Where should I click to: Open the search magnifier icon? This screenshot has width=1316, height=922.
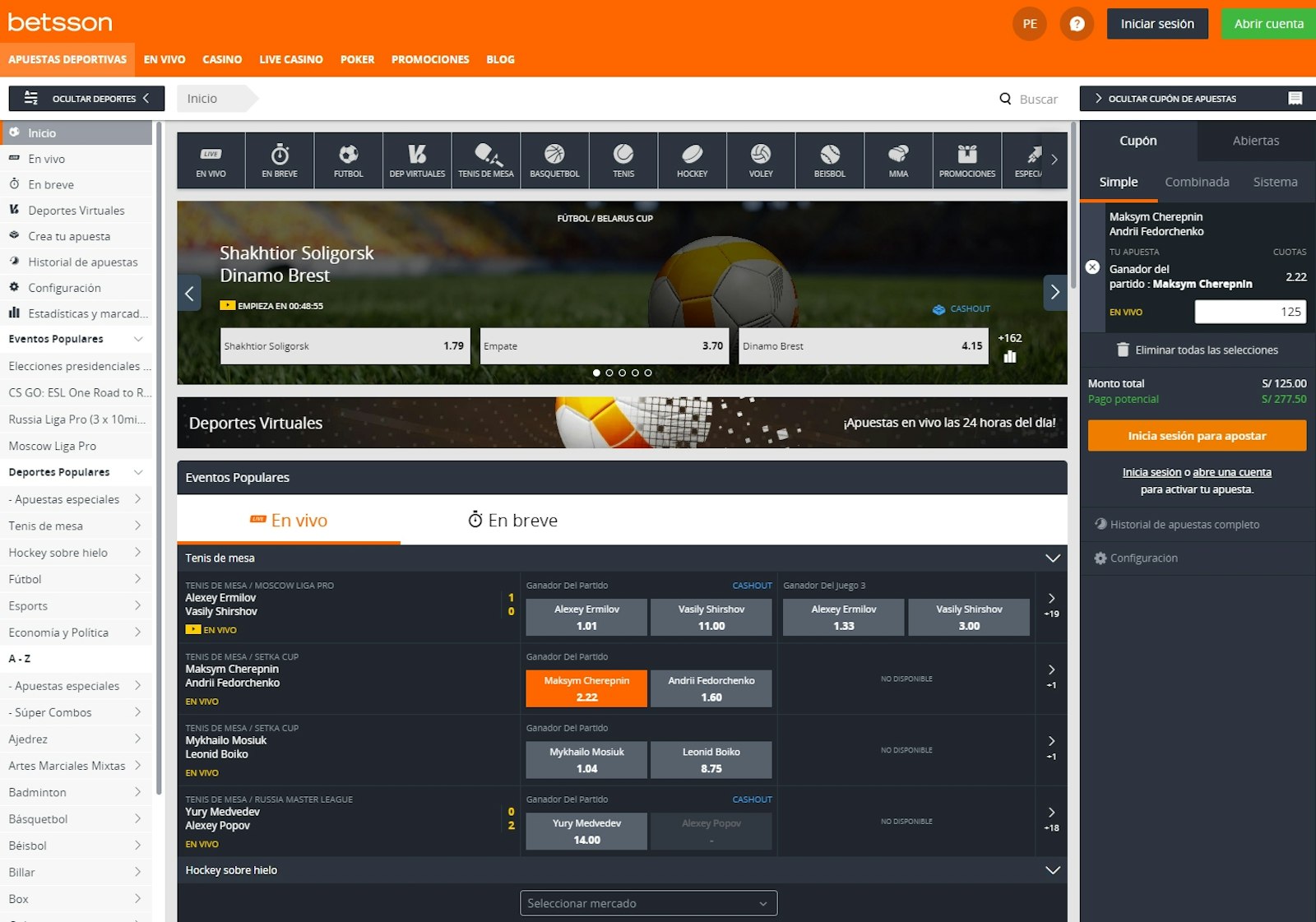coord(1005,99)
